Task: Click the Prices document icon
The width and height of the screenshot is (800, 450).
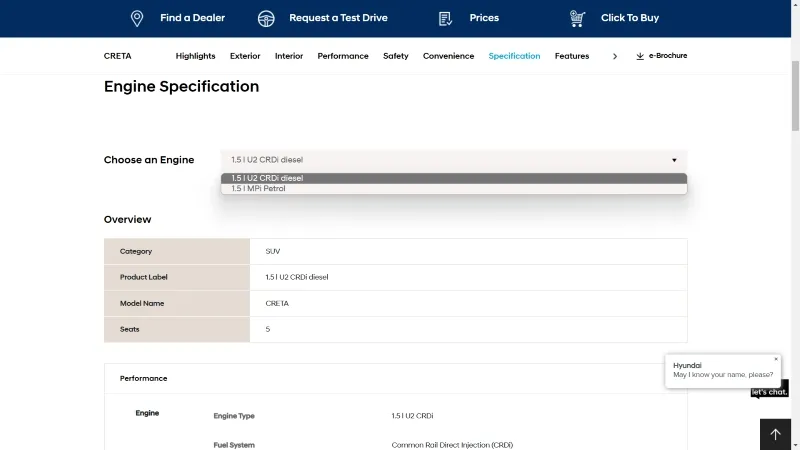Action: (x=445, y=18)
